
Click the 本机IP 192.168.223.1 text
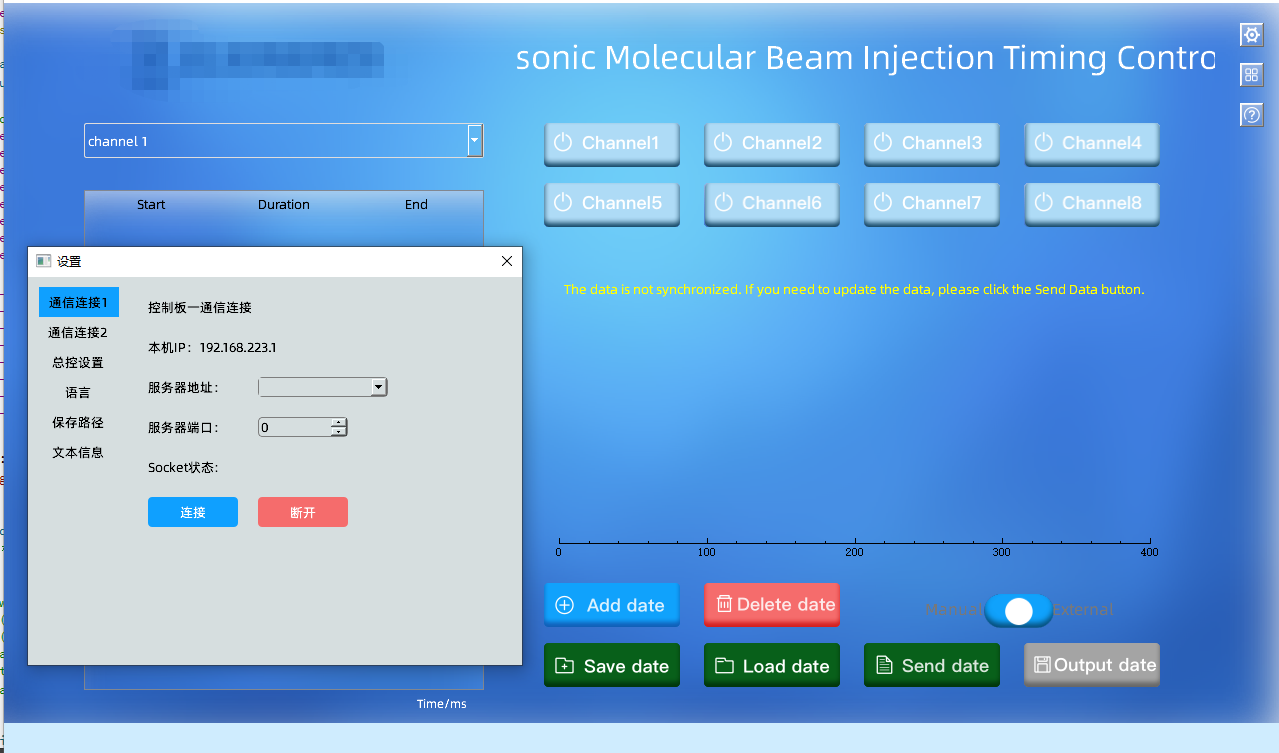pos(212,347)
